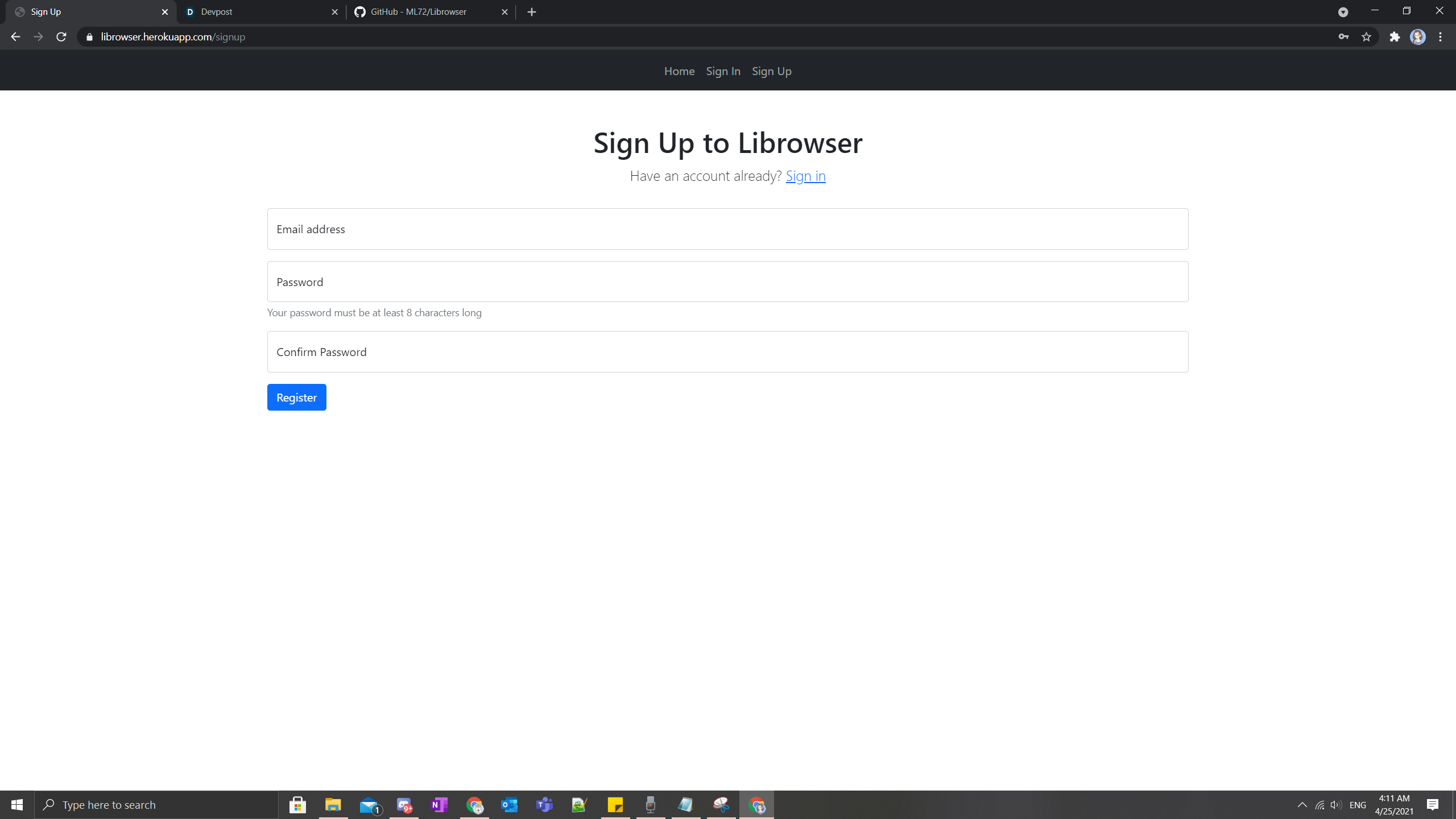Image resolution: width=1456 pixels, height=819 pixels.
Task: Open Home in the navbar
Action: 679,71
